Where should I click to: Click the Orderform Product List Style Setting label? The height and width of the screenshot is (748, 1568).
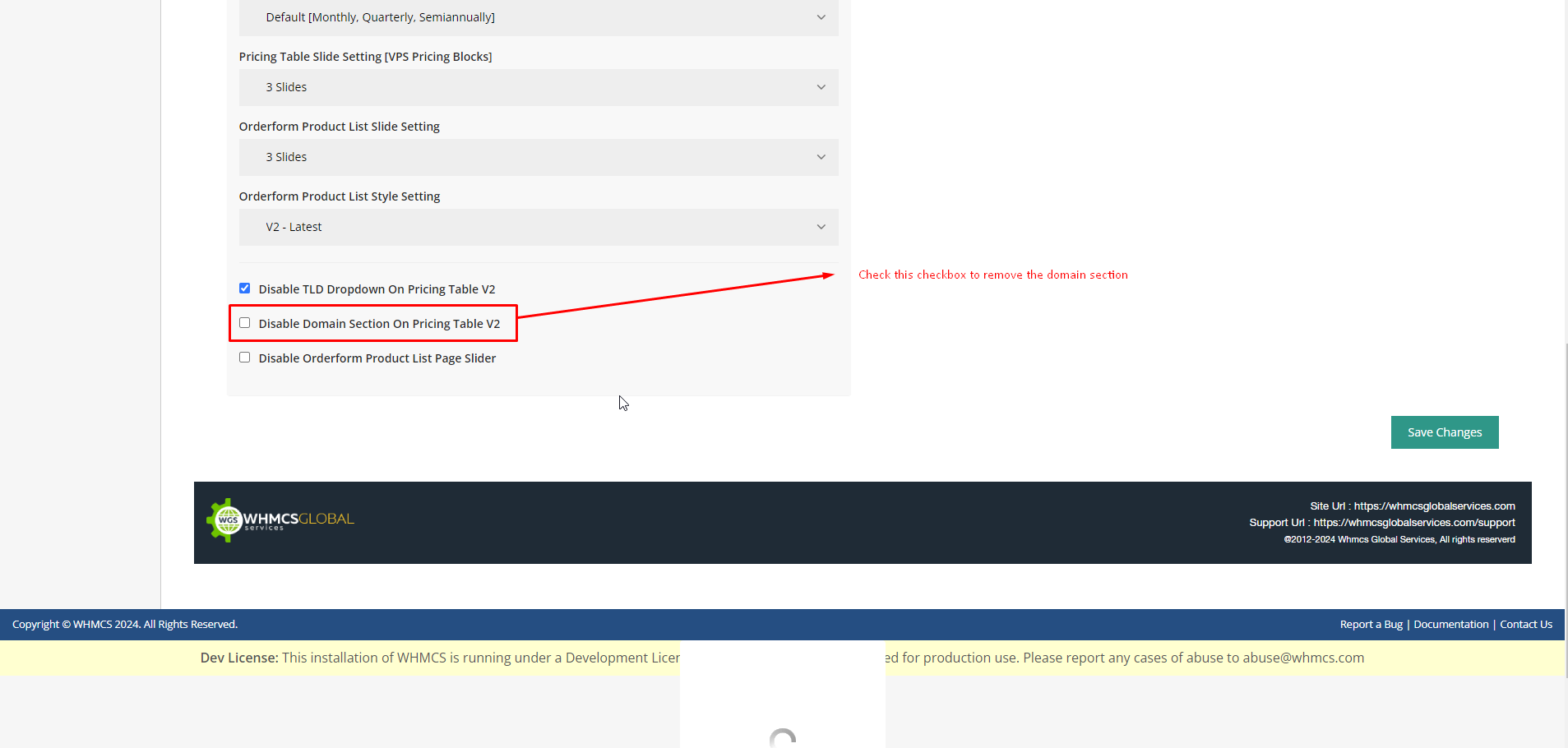point(340,196)
